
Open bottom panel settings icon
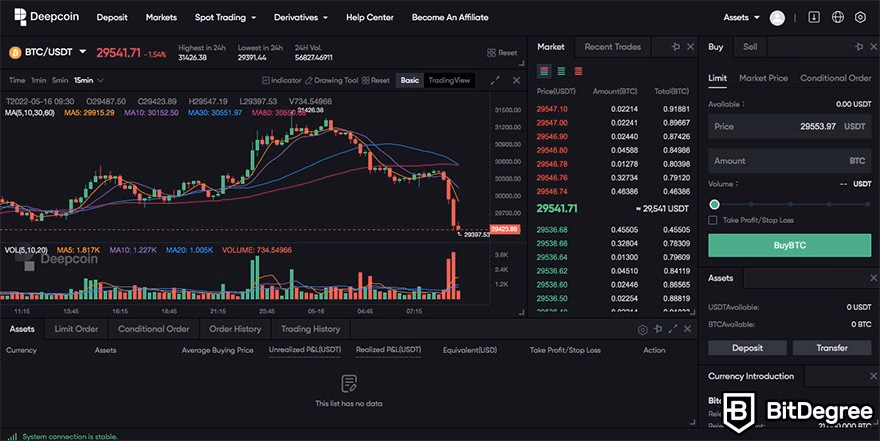643,329
